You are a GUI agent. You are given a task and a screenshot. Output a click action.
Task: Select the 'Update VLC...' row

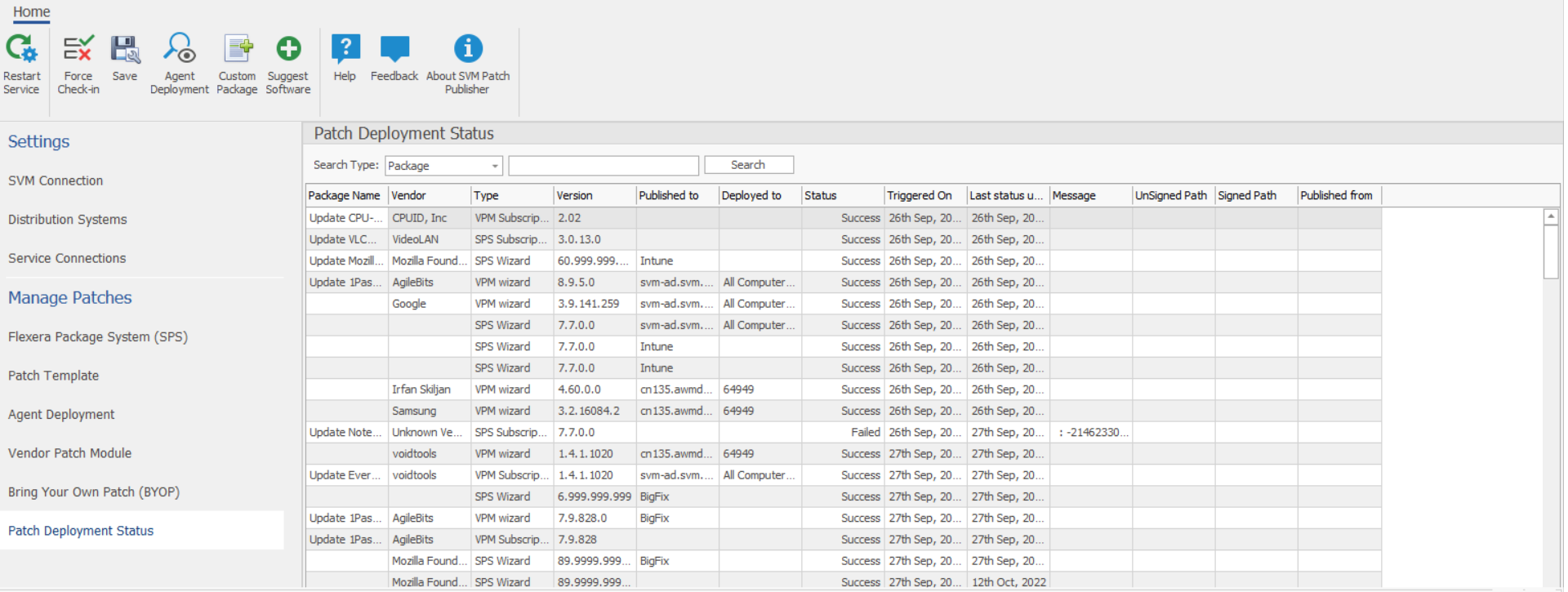point(844,239)
